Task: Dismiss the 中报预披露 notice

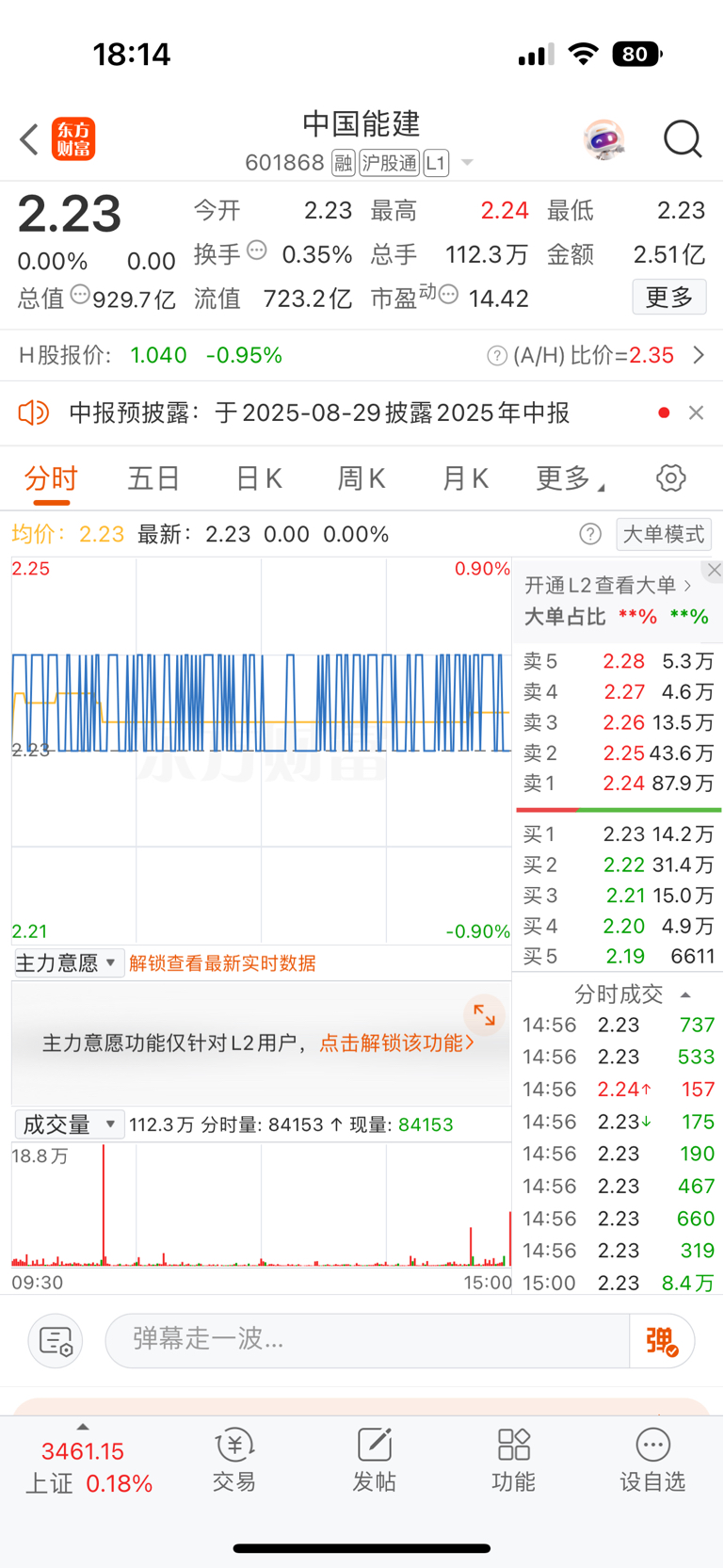Action: [697, 412]
